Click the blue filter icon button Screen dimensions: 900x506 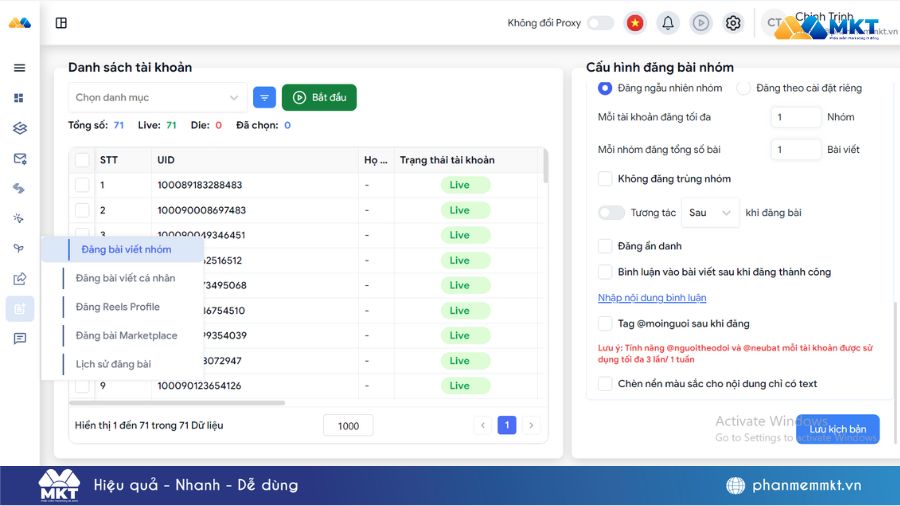264,98
